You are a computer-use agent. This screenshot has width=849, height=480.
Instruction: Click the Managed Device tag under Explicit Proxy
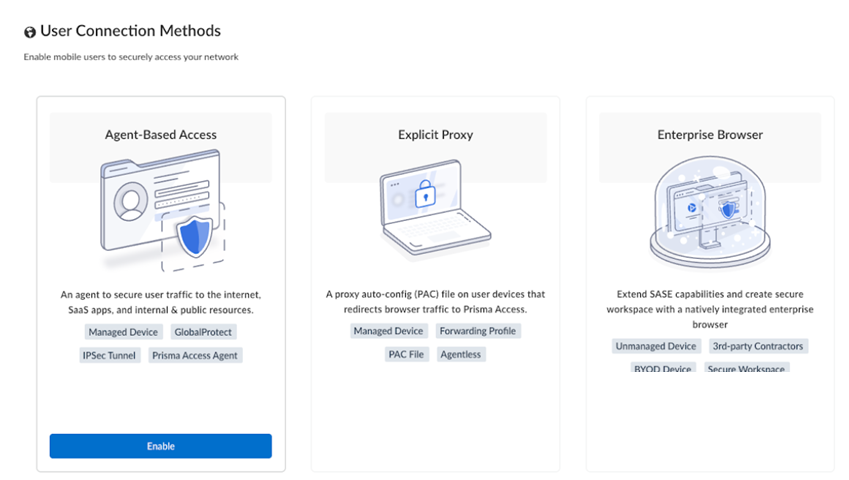click(388, 330)
